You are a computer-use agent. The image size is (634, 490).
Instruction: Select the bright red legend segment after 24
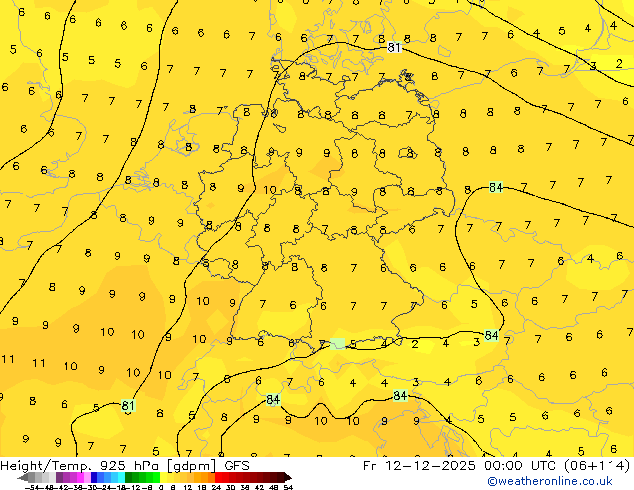[218, 477]
